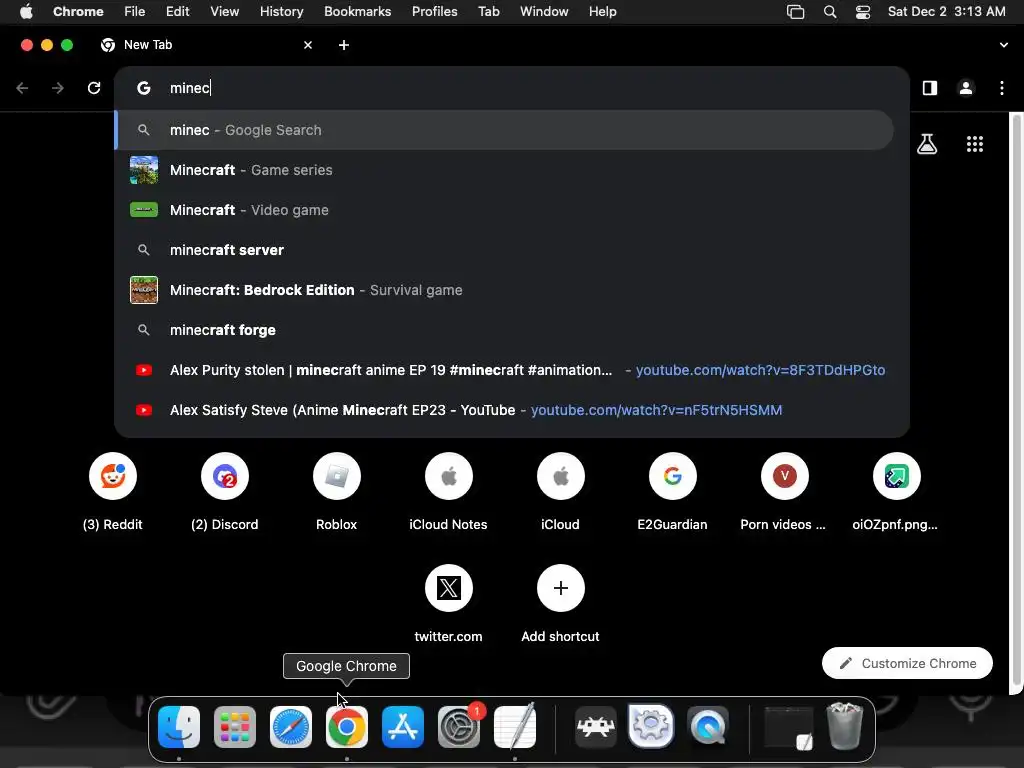Open the Help menu
The width and height of the screenshot is (1024, 768).
click(602, 12)
